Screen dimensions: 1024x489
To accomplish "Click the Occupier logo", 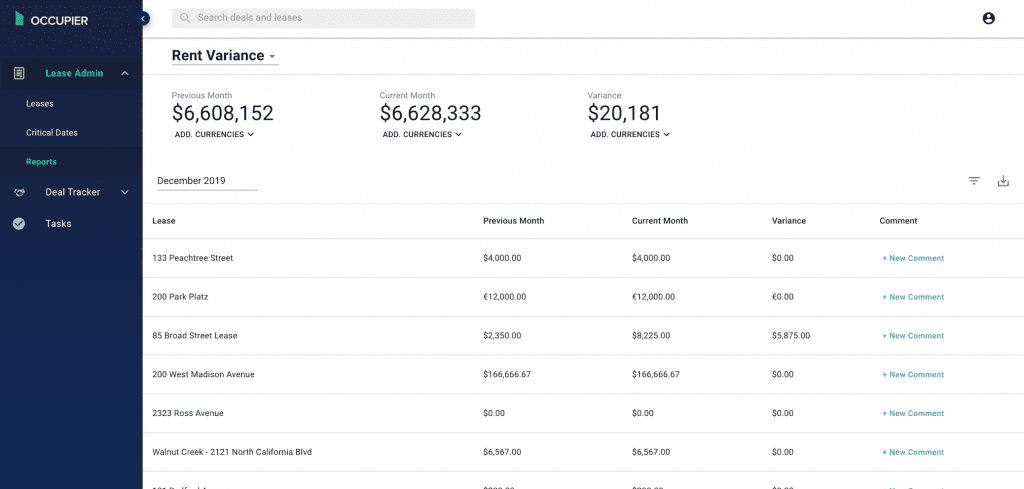I will [52, 20].
